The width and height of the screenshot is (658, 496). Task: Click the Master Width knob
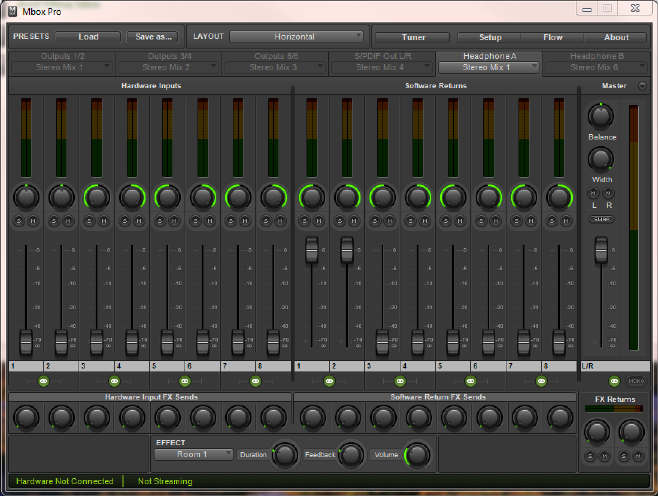click(x=601, y=159)
